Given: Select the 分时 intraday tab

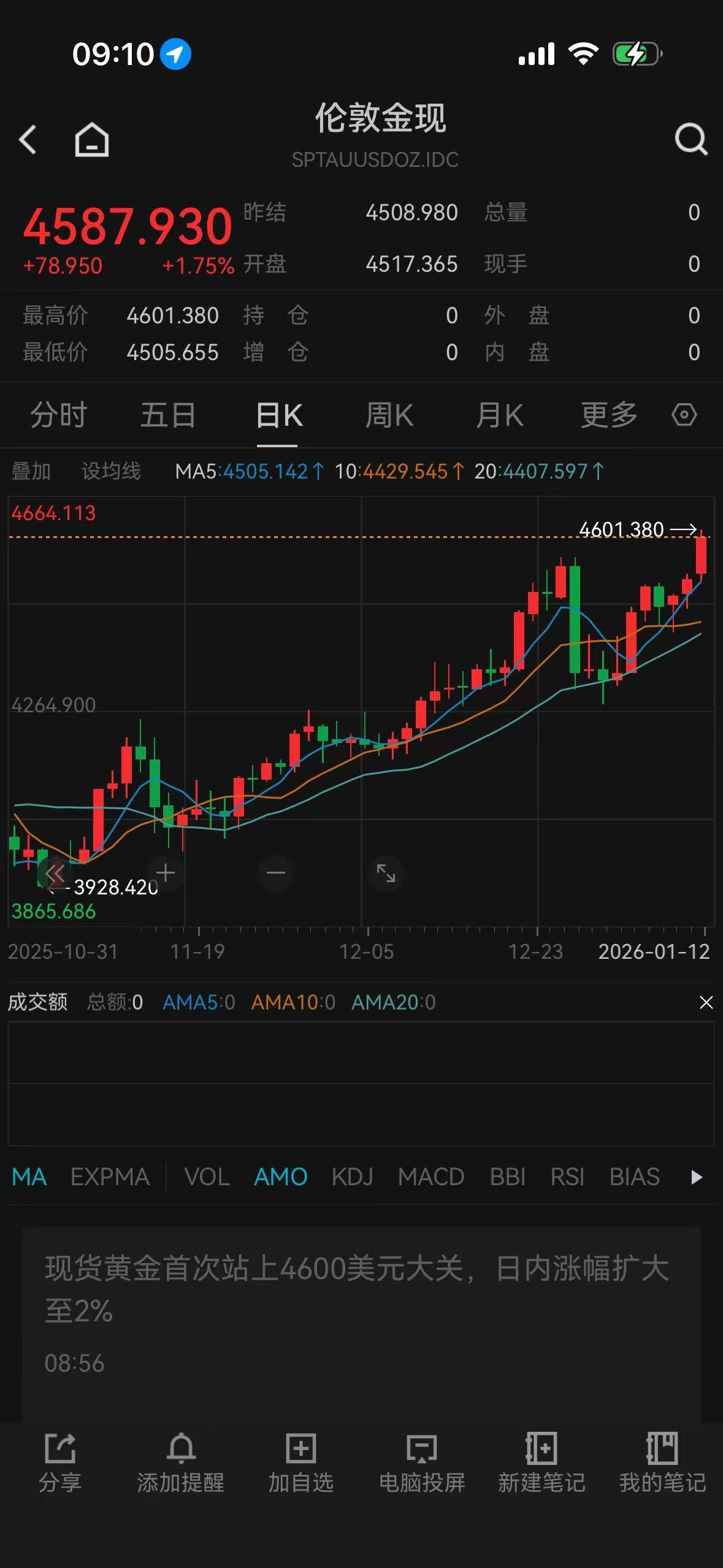Looking at the screenshot, I should pos(58,415).
